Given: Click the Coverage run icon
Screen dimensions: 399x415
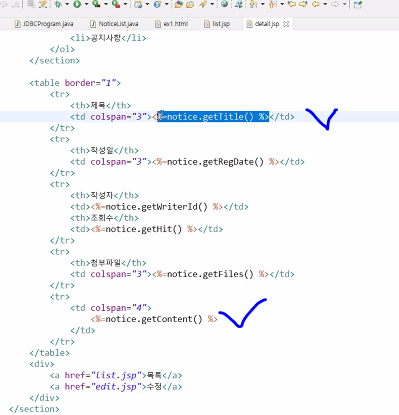Looking at the screenshot, I should pyautogui.click(x=96, y=4).
